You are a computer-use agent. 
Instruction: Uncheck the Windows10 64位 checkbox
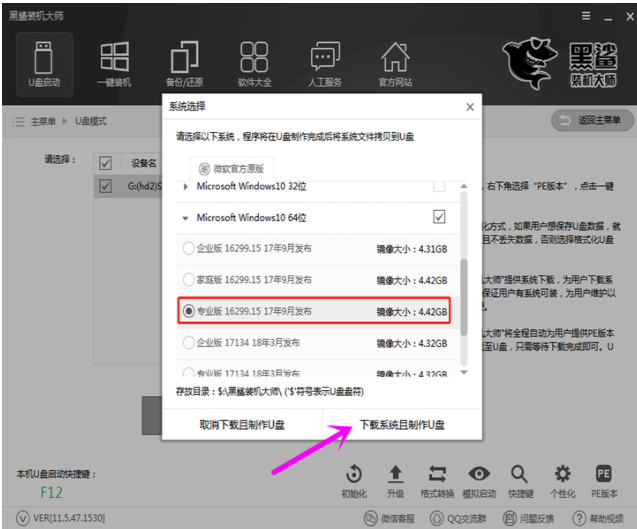coord(439,217)
